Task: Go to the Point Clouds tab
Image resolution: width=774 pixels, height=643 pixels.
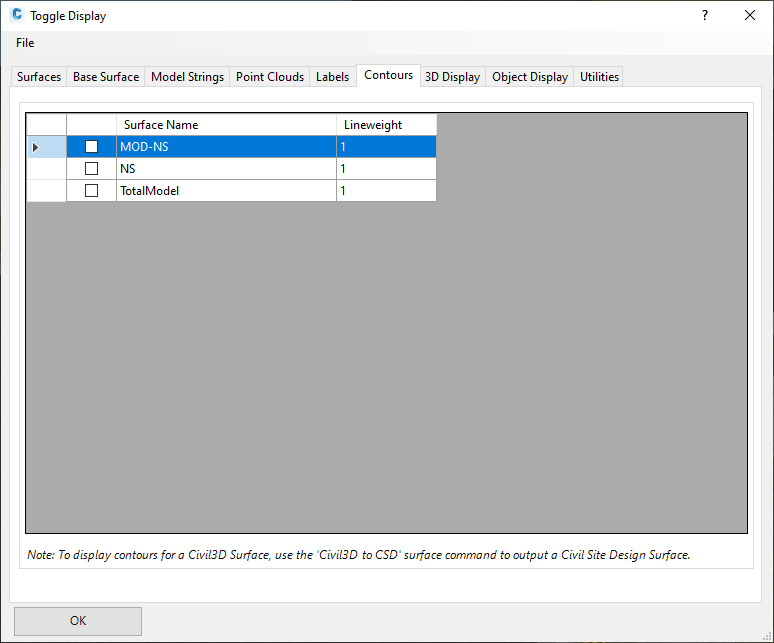Action: coord(270,77)
